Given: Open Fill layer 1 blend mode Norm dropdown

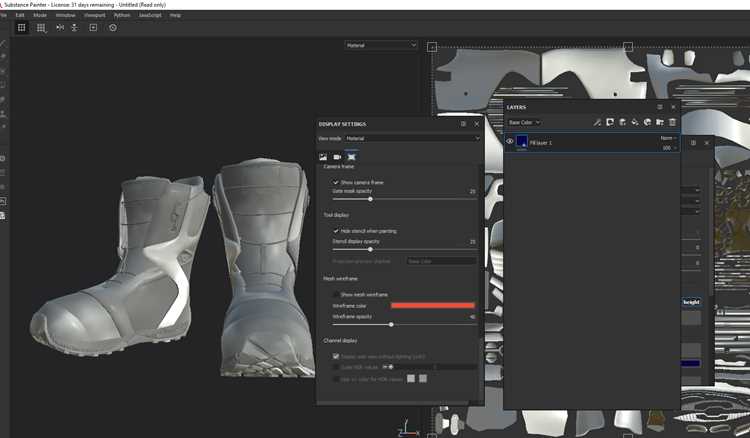Looking at the screenshot, I should (668, 138).
